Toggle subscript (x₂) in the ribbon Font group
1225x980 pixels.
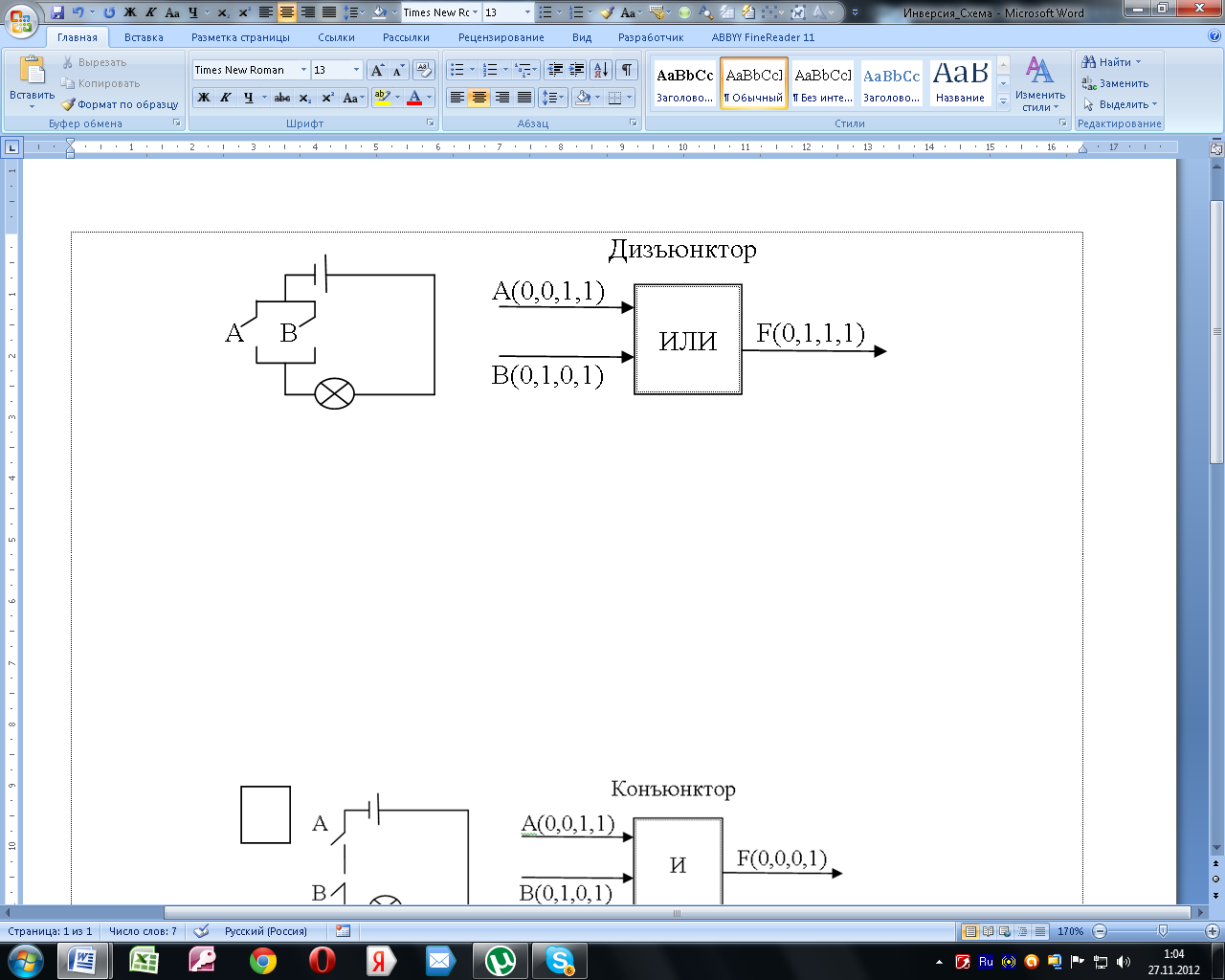click(x=304, y=98)
